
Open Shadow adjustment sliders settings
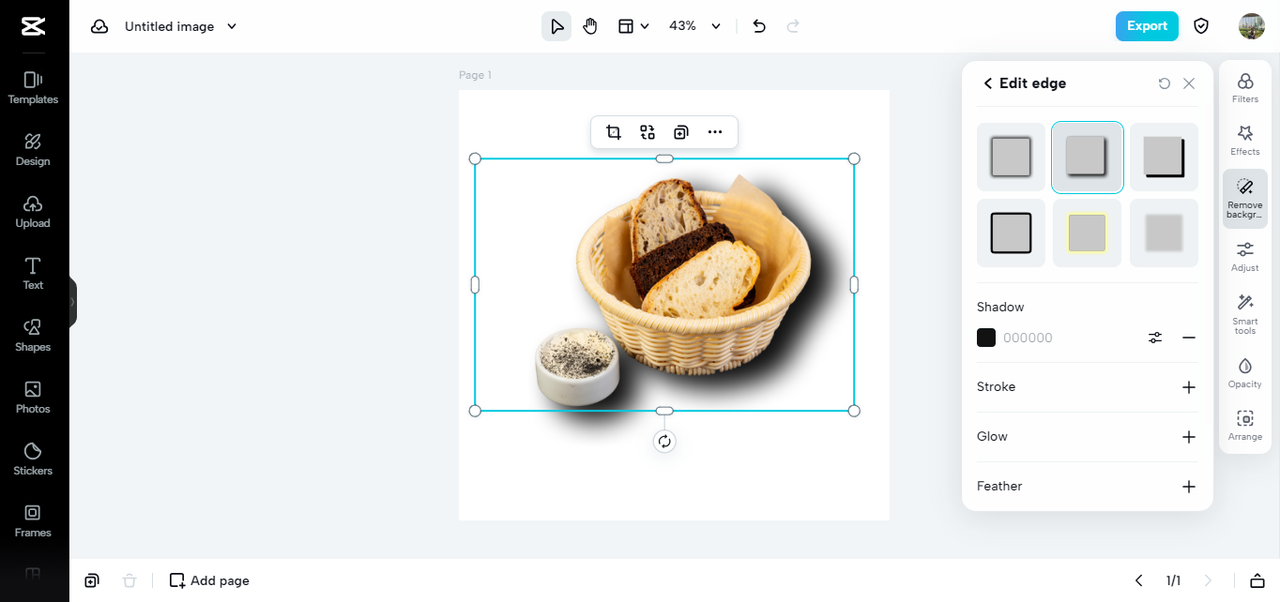click(1155, 338)
